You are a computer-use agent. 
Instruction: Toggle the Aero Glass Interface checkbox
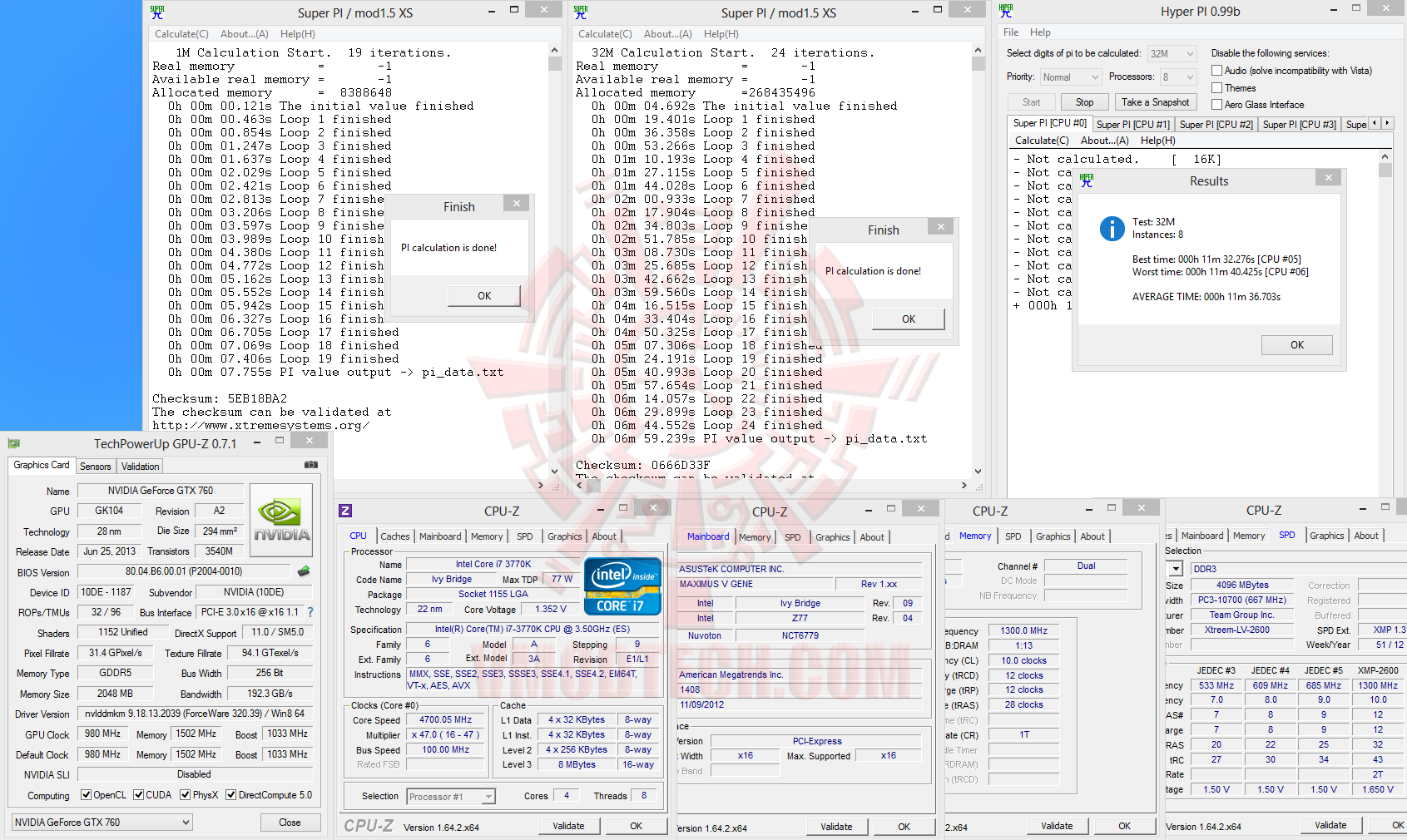point(1216,105)
